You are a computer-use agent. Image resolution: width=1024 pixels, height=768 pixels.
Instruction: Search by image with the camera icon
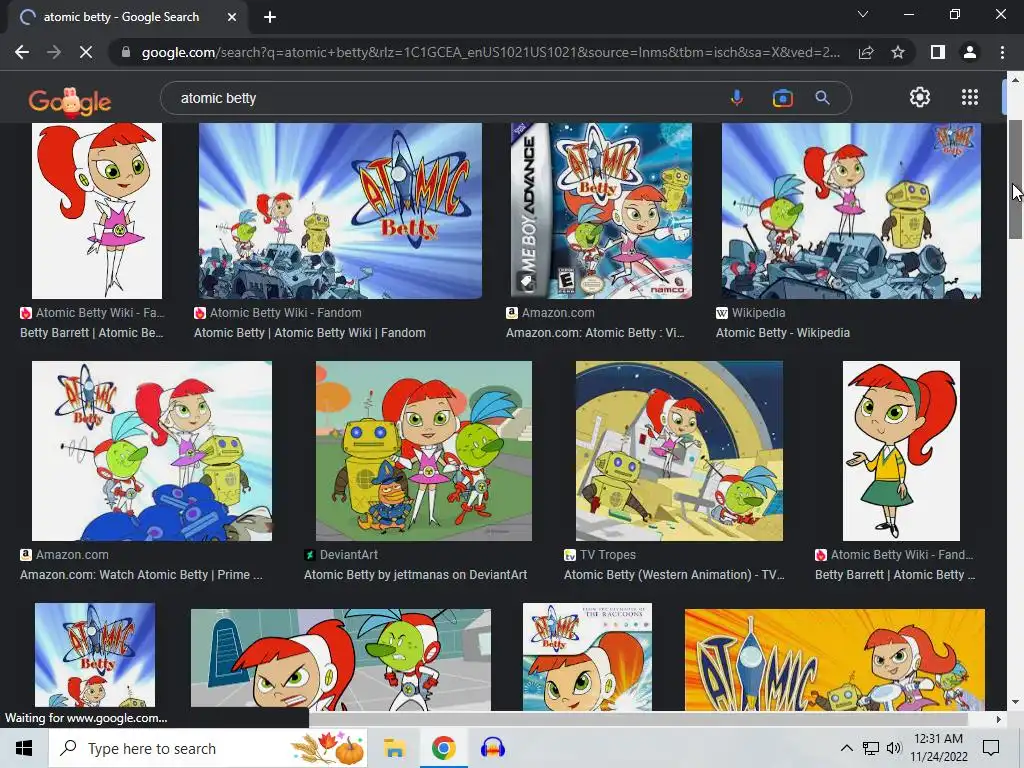(782, 98)
